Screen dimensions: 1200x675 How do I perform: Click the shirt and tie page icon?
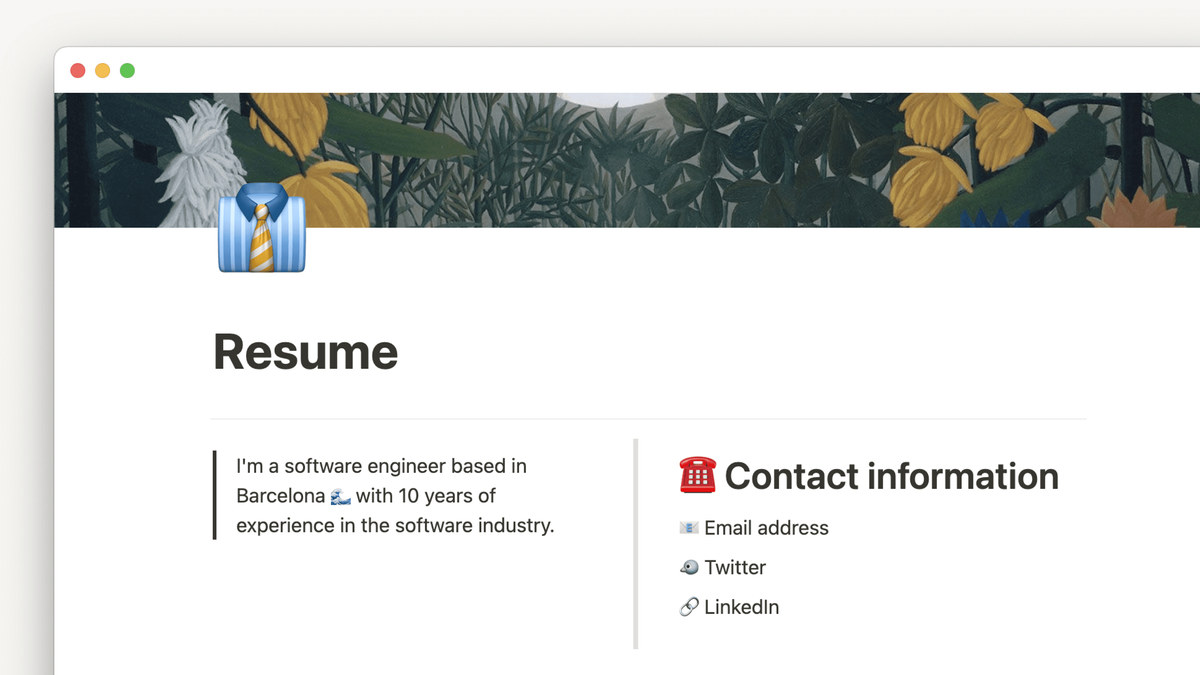click(261, 229)
